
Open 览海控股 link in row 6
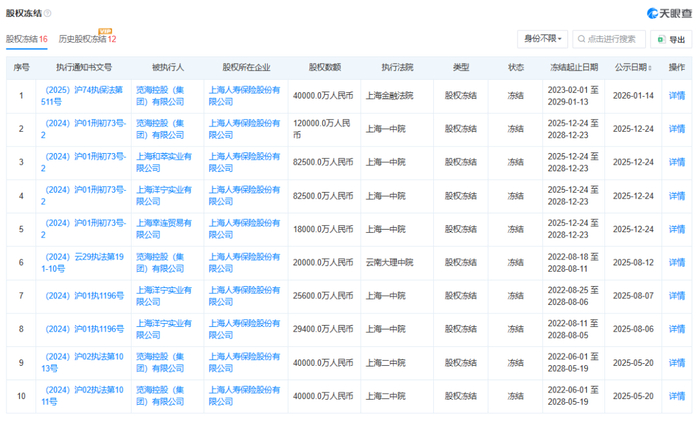point(160,263)
